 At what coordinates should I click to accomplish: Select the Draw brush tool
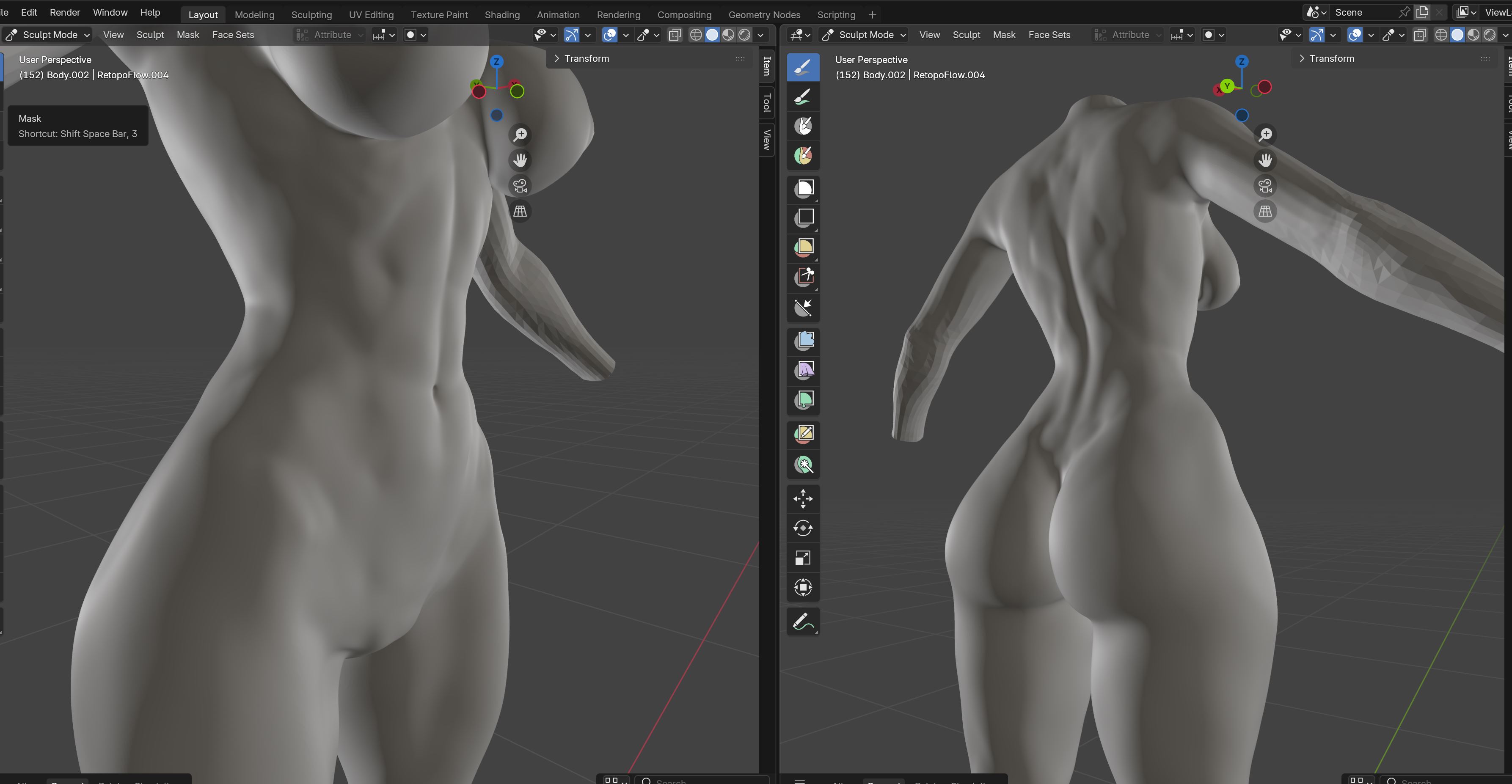803,67
